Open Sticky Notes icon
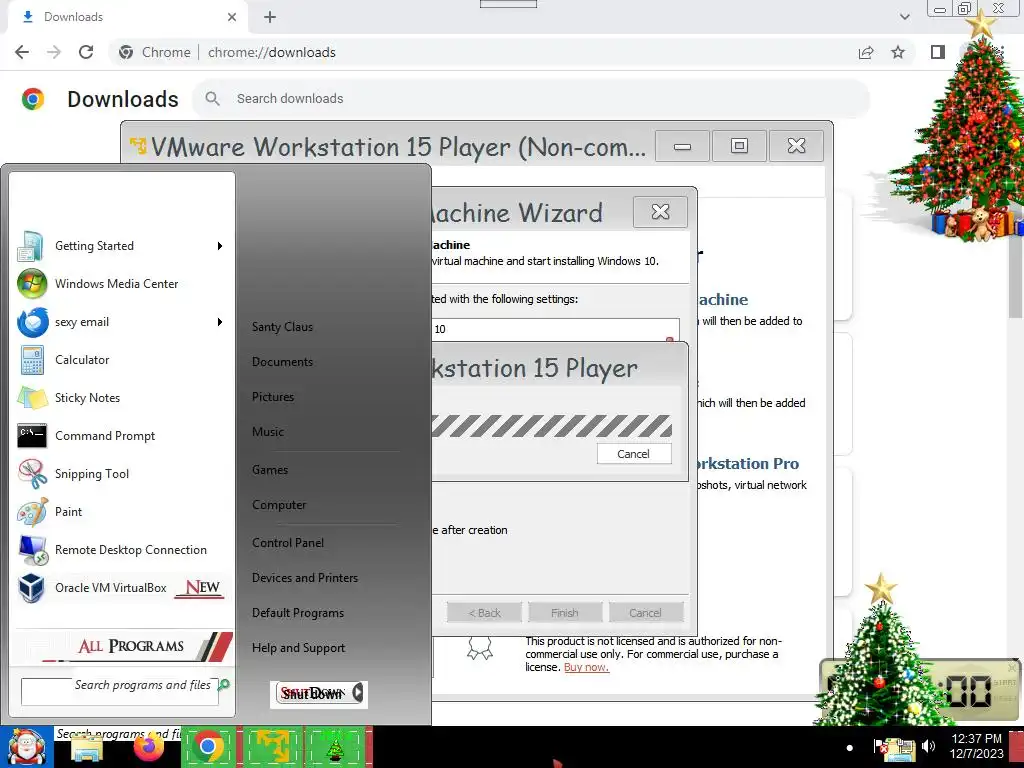1024x768 pixels. 32,398
